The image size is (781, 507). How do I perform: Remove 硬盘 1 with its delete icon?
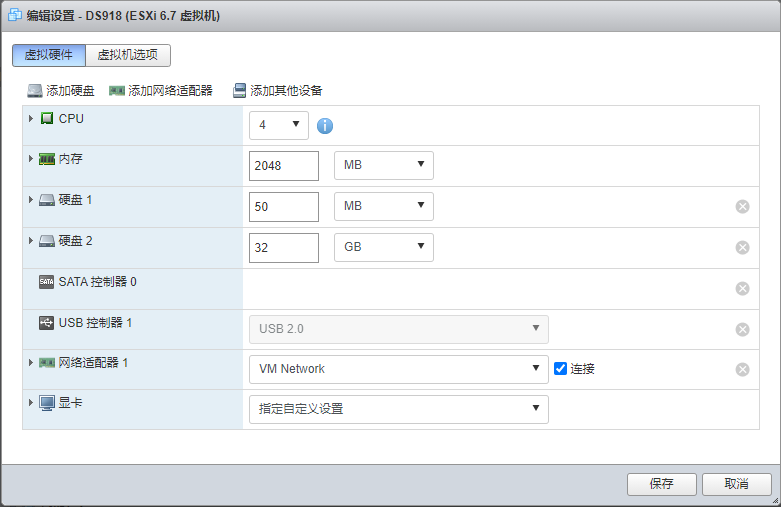(742, 207)
